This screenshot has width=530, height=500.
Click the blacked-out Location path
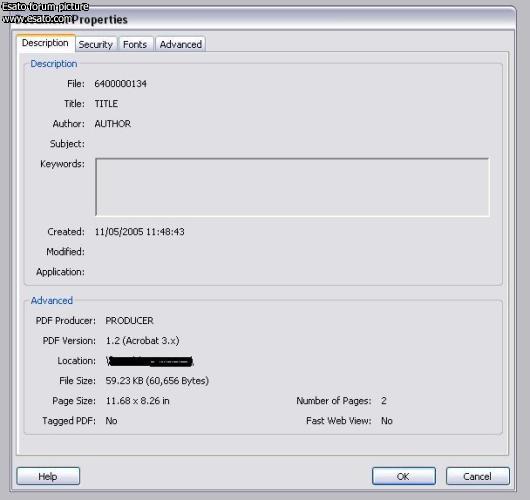coord(150,361)
